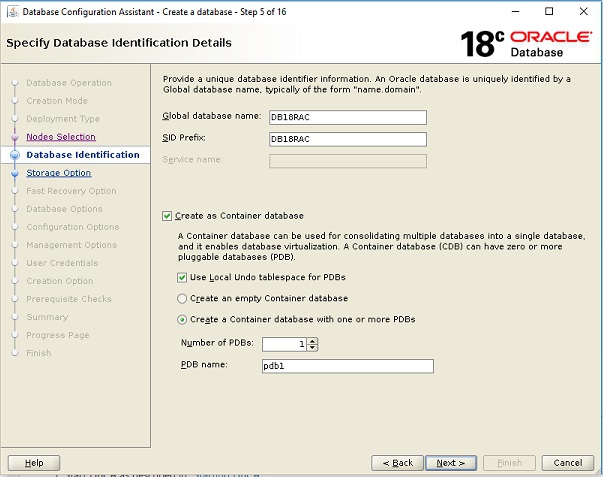The width and height of the screenshot is (603, 477).
Task: Click the Database Options step
Action: [x=64, y=209]
